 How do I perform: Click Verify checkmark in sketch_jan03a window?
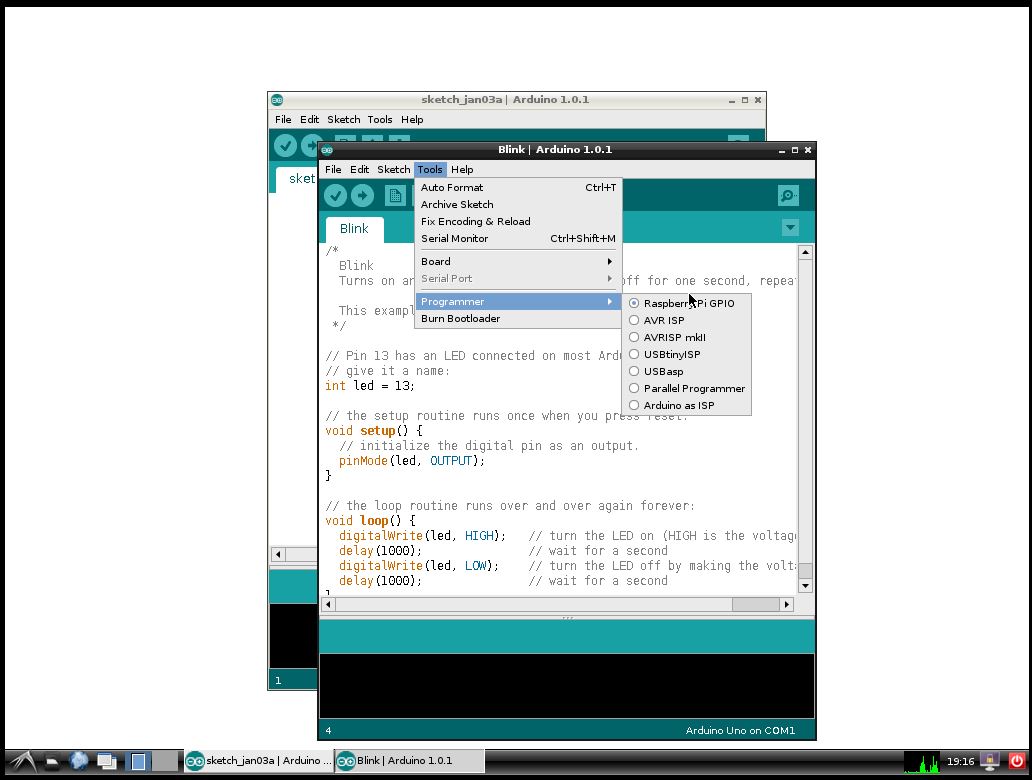(285, 145)
